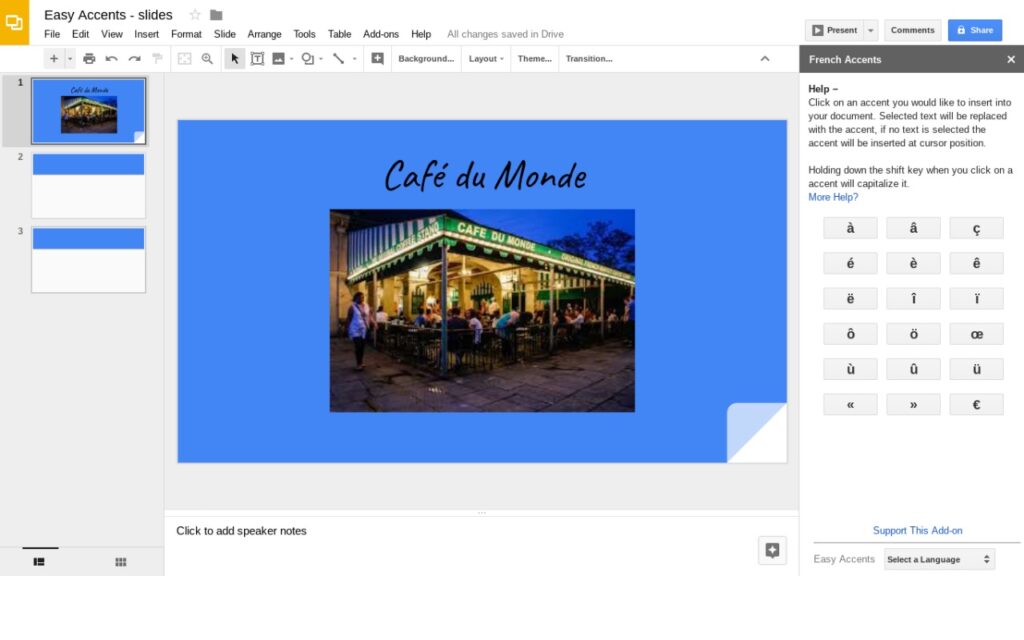Switch to grid view of slides
Viewport: 1024px width, 640px height.
120,562
